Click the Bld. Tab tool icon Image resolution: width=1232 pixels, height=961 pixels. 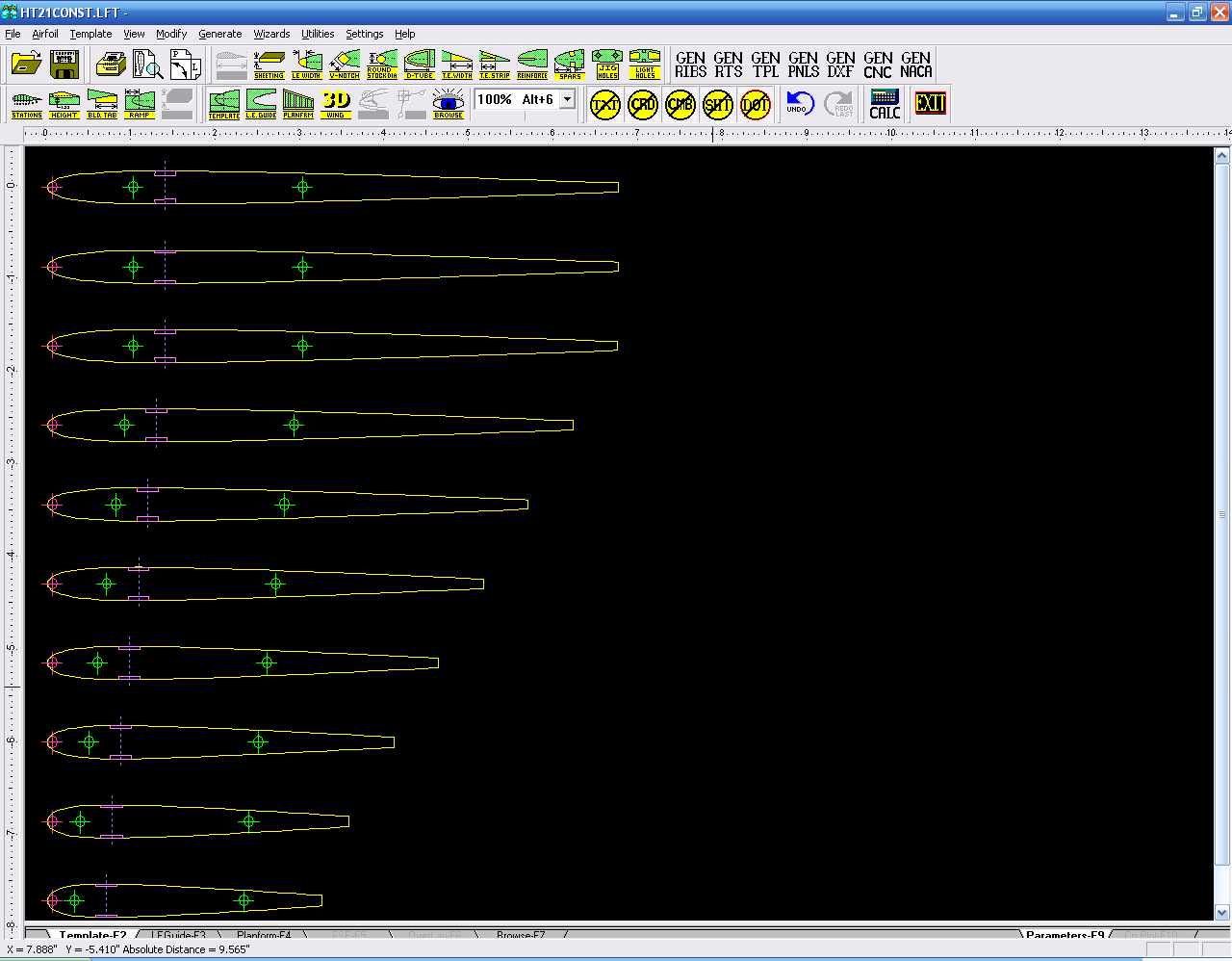[x=102, y=104]
